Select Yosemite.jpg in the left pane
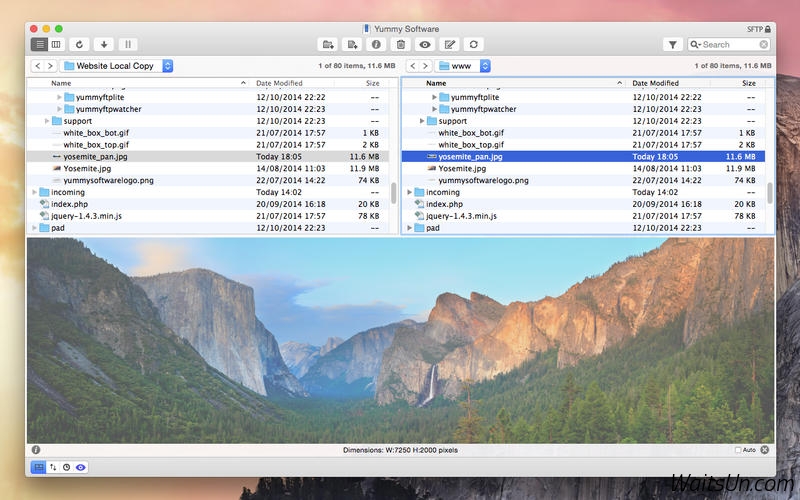 [x=85, y=168]
